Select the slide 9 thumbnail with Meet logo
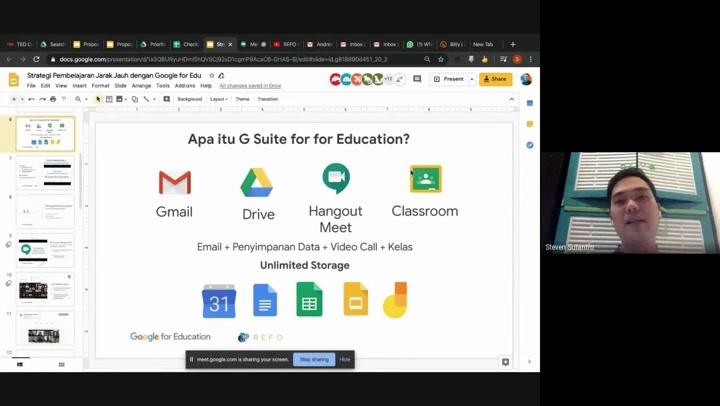The width and height of the screenshot is (720, 406). point(45,250)
